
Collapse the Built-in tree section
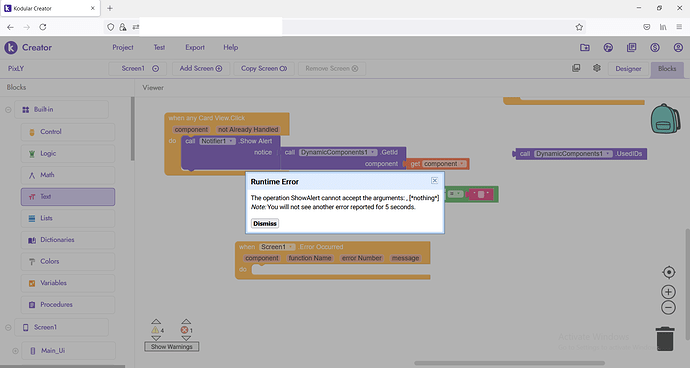coord(8,110)
